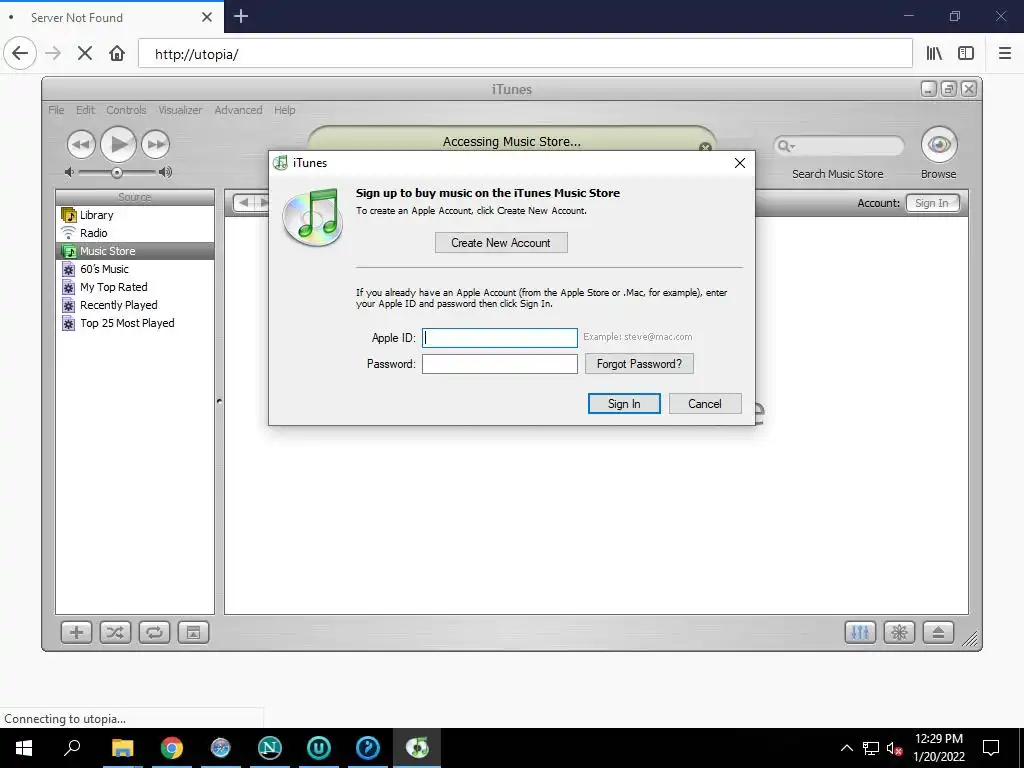This screenshot has height=768, width=1024.
Task: Show hidden system tray icons chevron
Action: click(846, 748)
